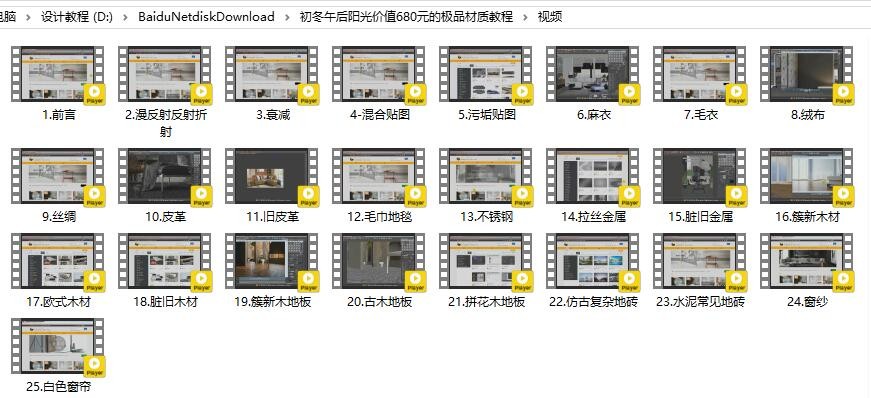Expand the chevron before 视频 in the path

click(525, 17)
